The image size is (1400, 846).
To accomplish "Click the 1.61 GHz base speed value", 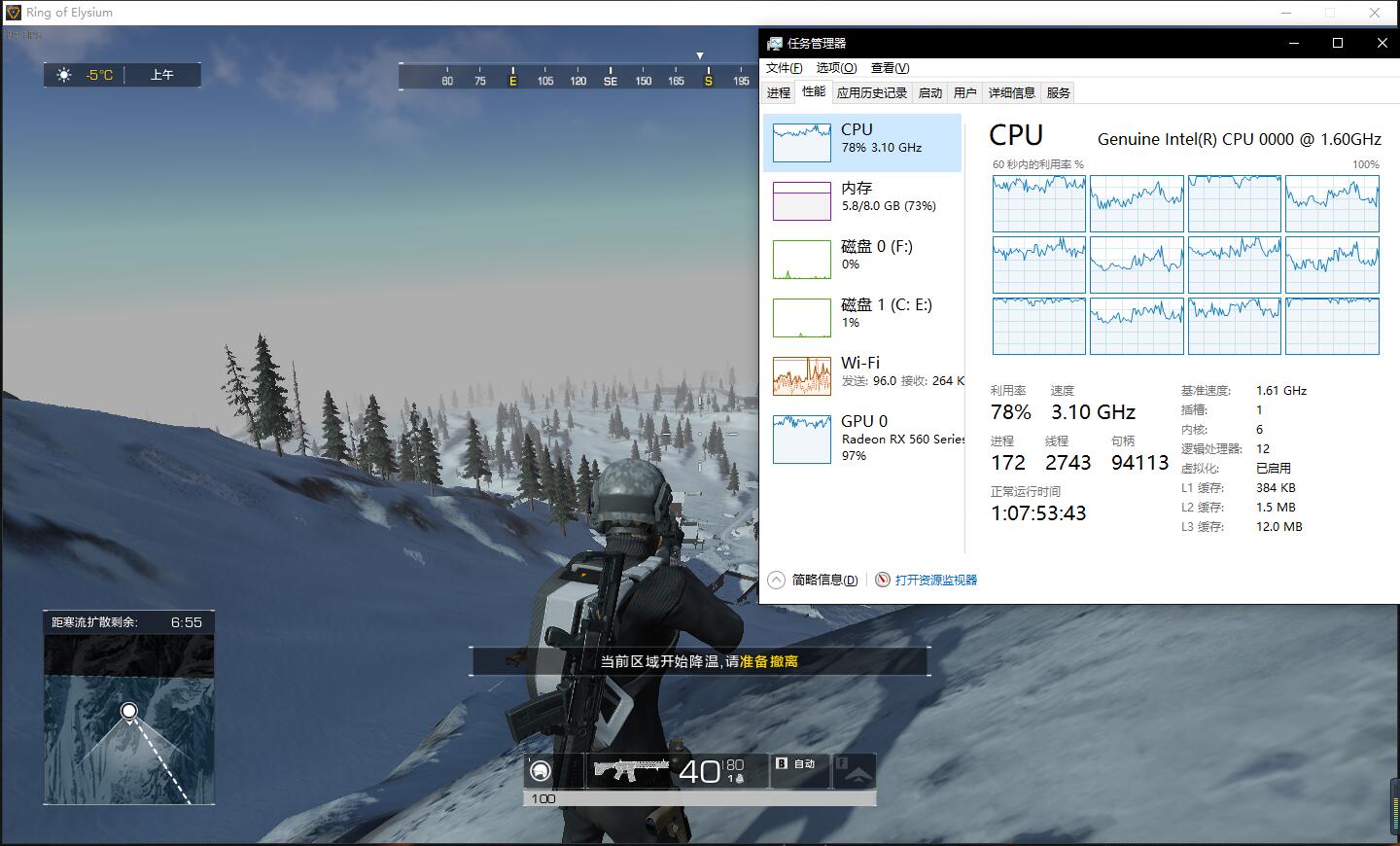I will (1281, 391).
